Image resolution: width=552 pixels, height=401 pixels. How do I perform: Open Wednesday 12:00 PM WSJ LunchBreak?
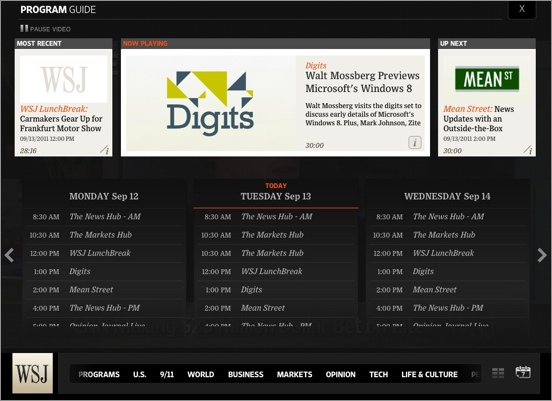coord(448,253)
